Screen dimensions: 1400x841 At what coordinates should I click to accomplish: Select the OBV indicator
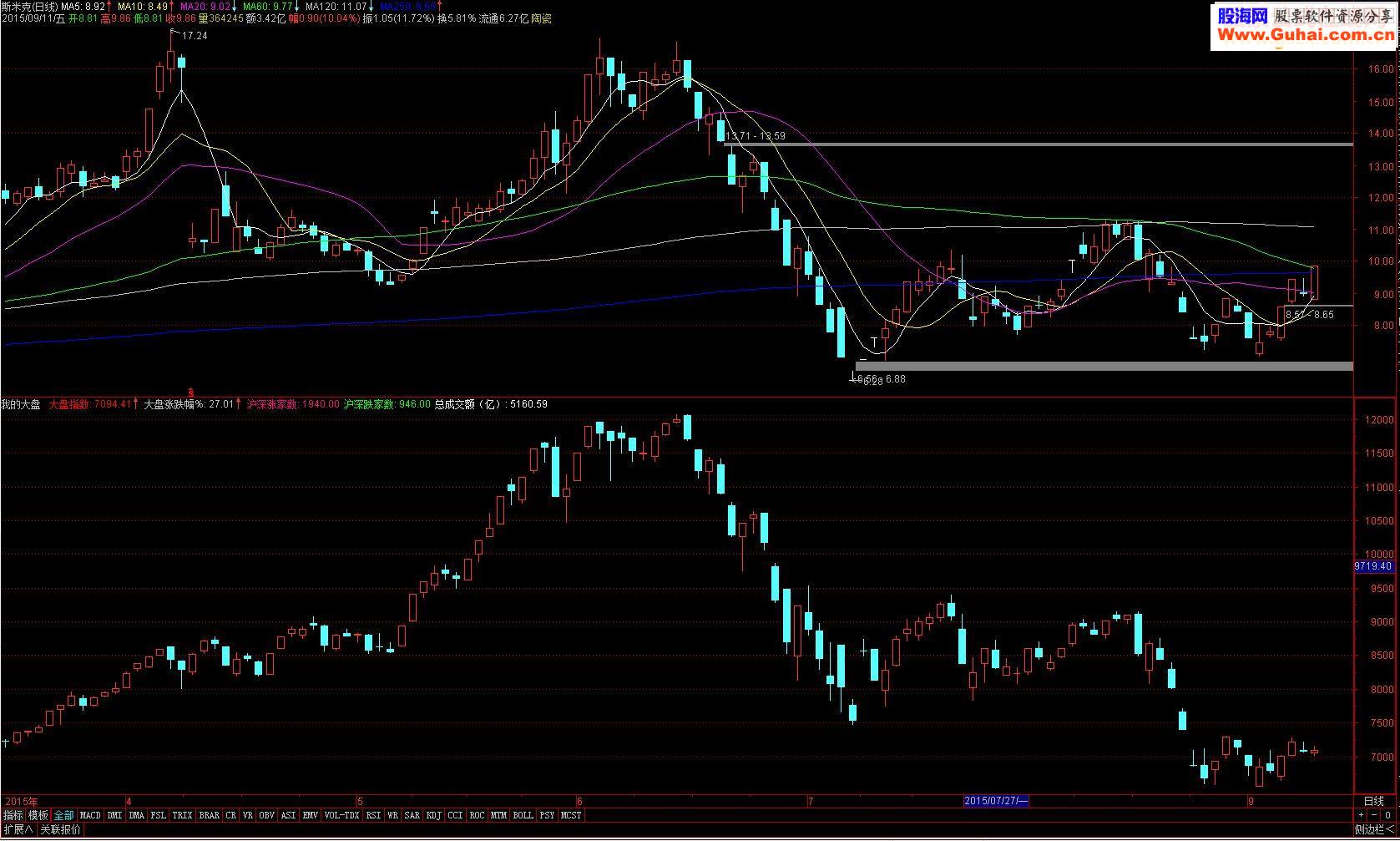pos(267,815)
